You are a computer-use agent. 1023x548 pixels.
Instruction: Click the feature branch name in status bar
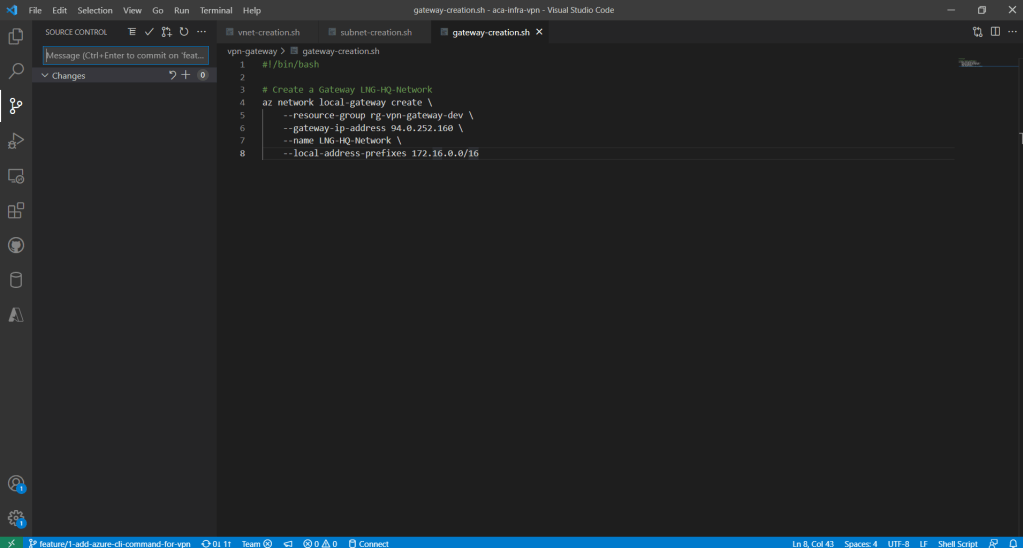[x=108, y=543]
